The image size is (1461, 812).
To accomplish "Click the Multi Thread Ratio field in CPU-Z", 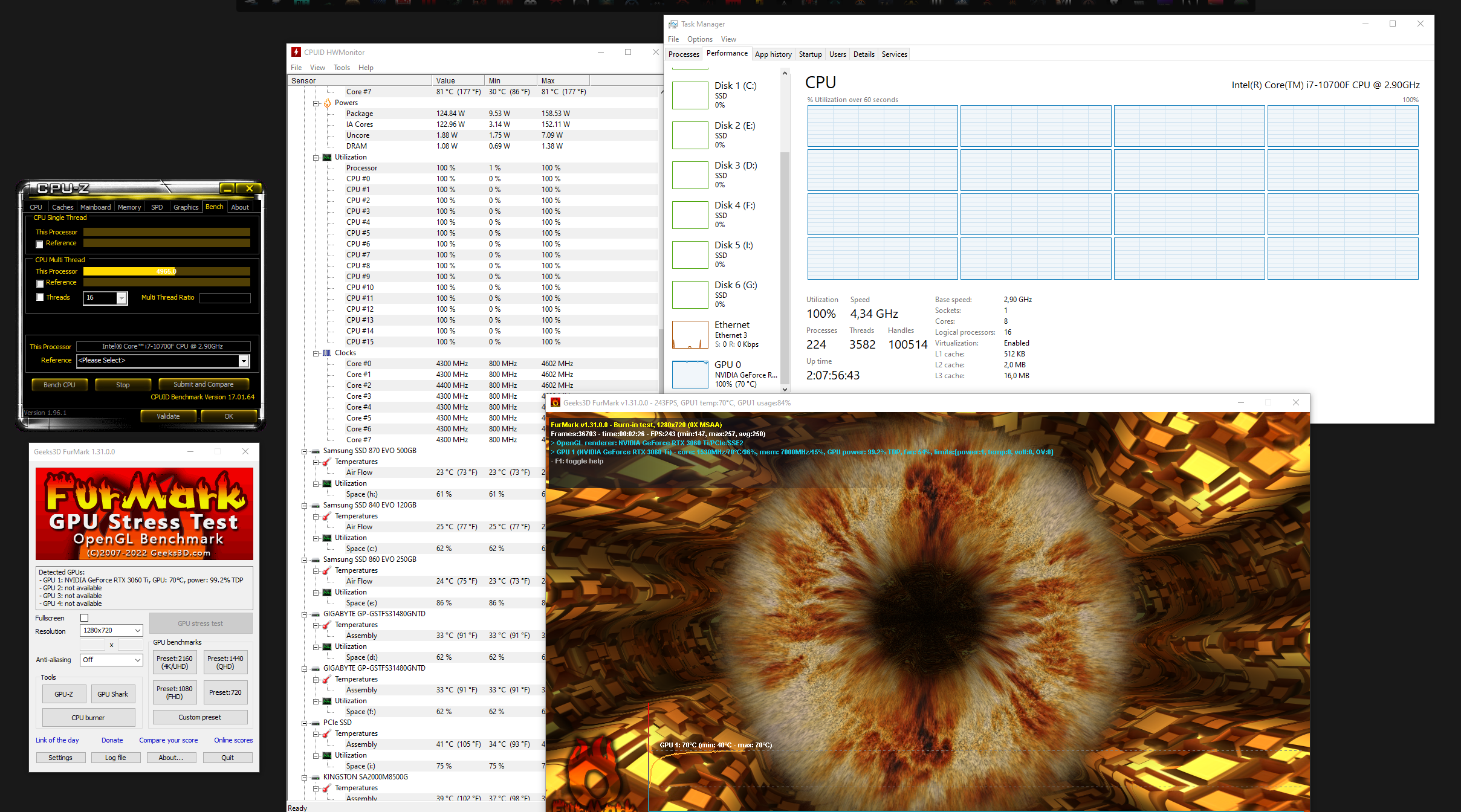I will 225,298.
